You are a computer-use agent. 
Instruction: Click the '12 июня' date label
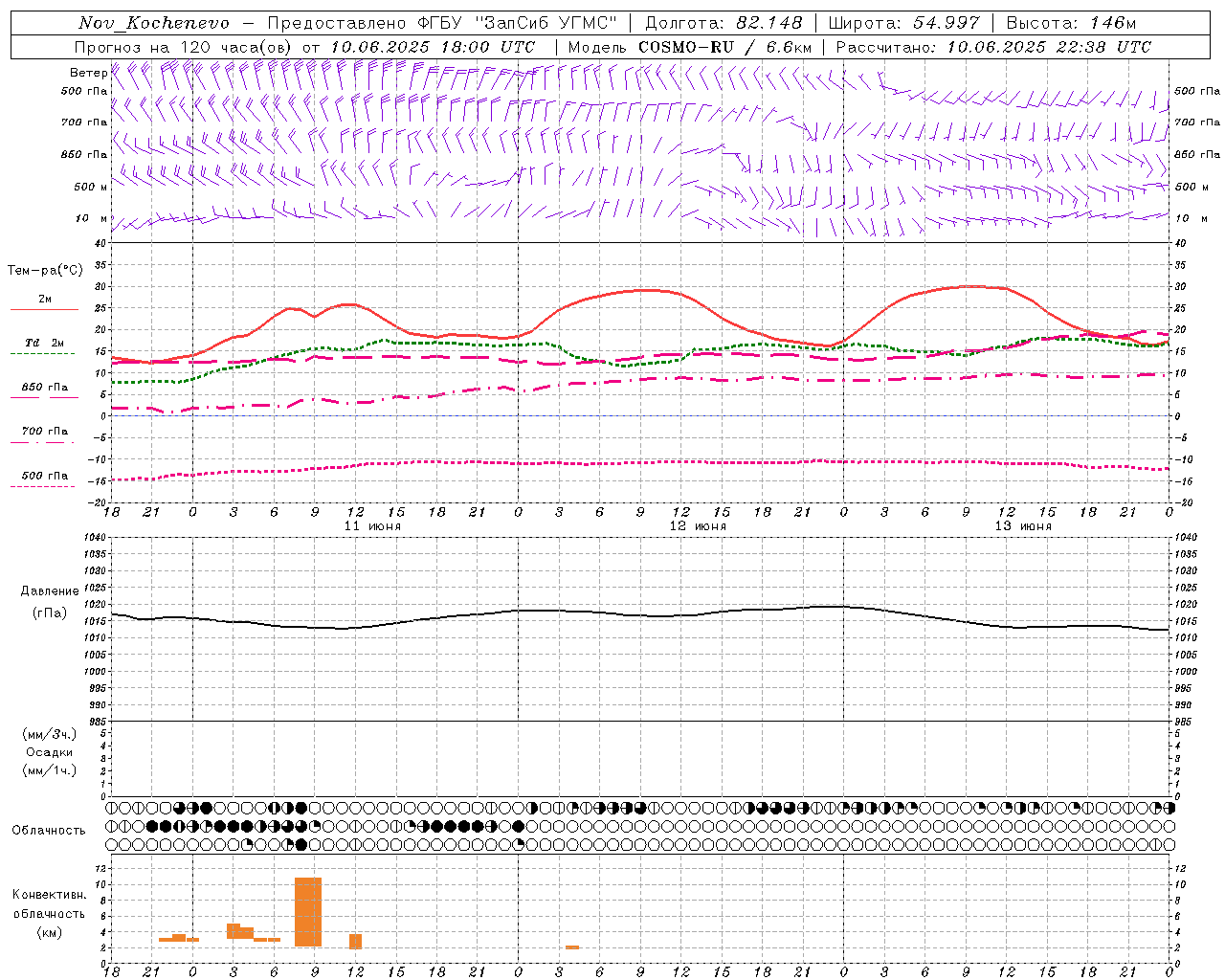698,525
